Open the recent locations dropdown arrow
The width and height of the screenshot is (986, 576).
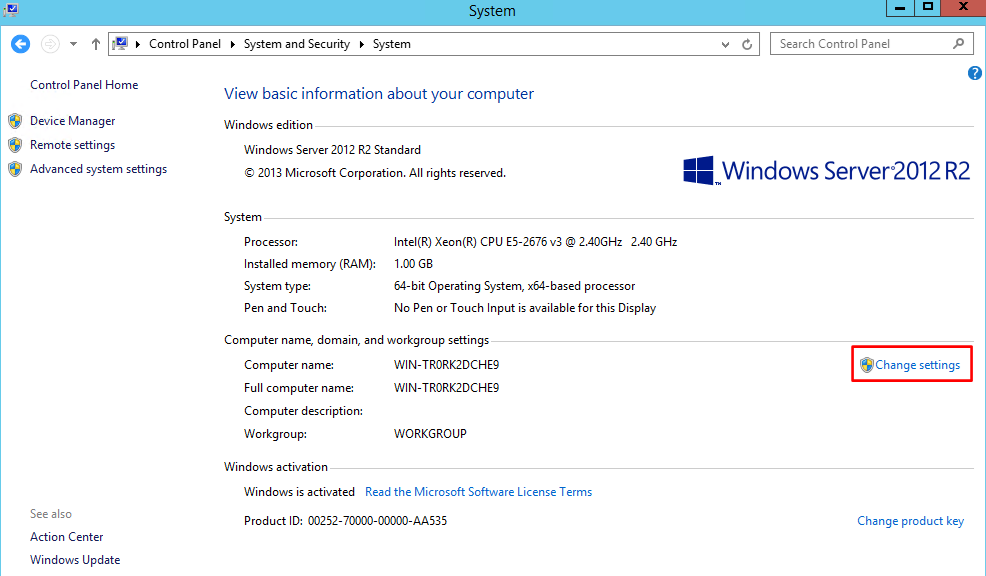pyautogui.click(x=73, y=44)
